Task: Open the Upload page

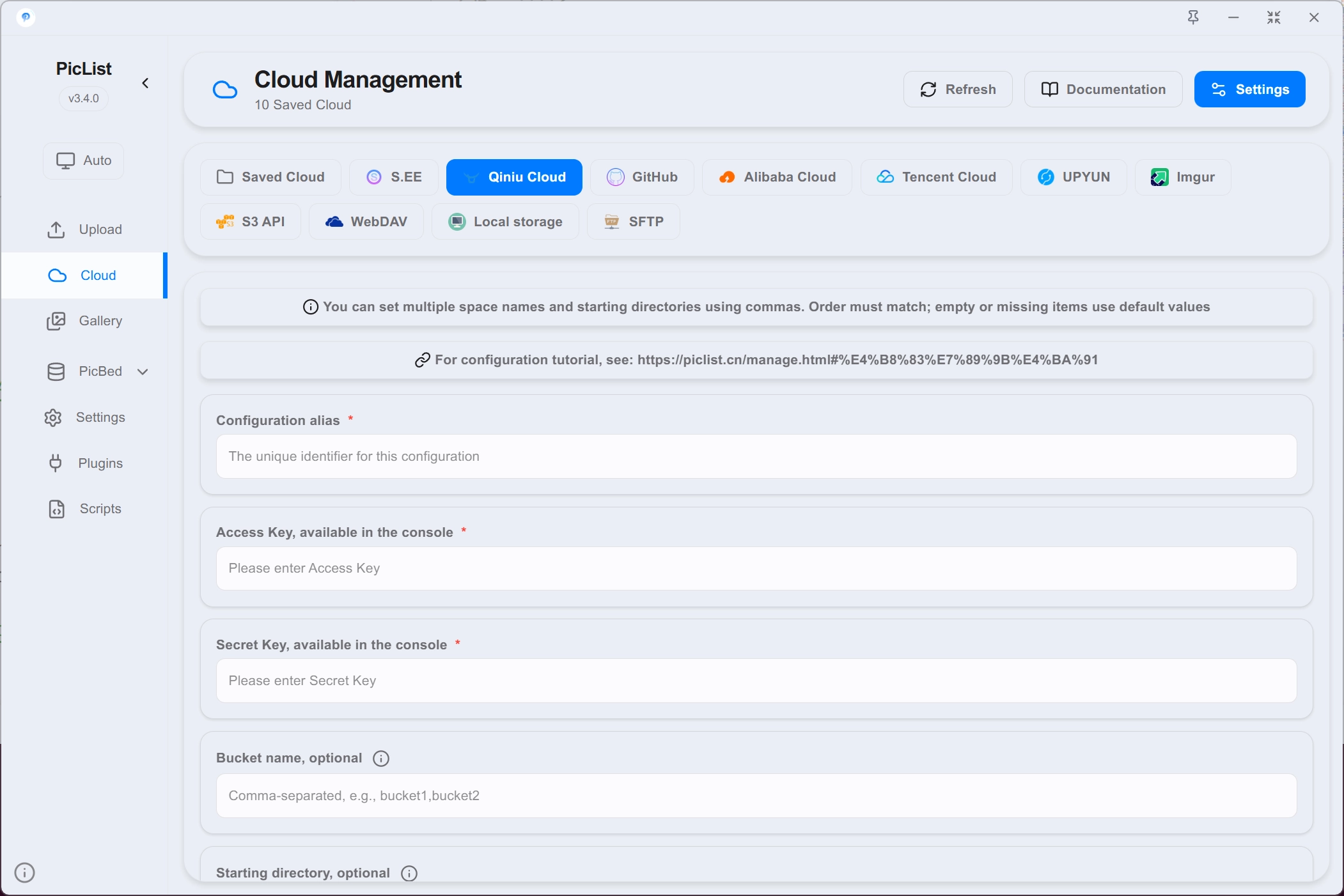Action: (x=84, y=229)
